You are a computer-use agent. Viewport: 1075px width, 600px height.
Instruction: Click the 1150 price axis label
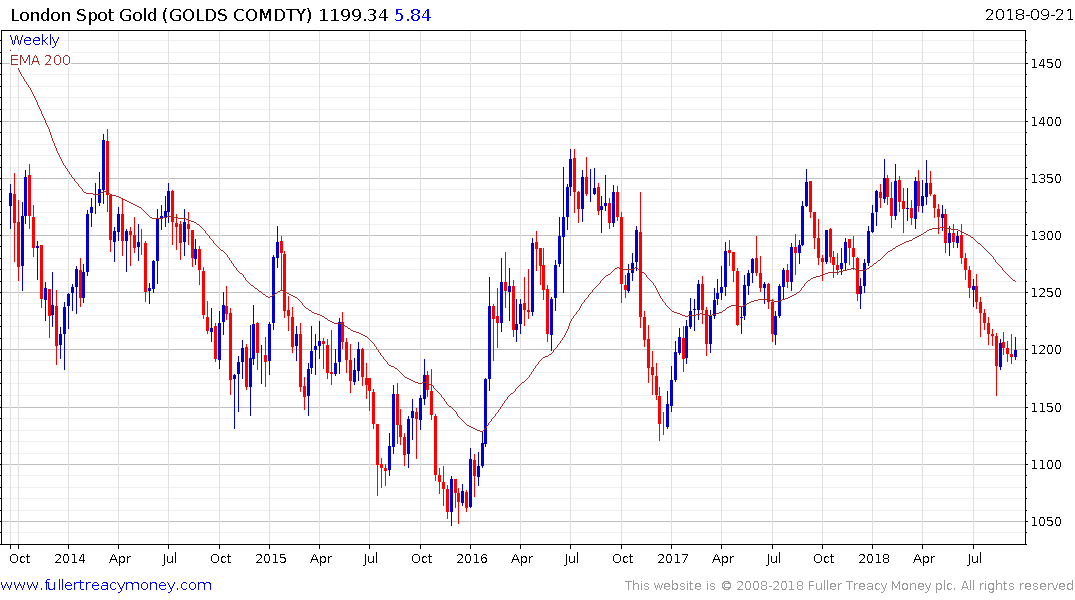click(x=1046, y=407)
